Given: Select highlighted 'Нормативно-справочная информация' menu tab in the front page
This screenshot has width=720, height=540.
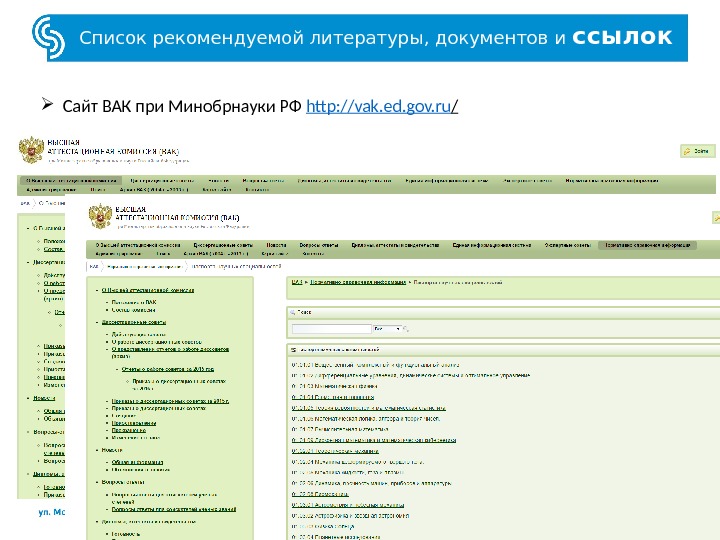Looking at the screenshot, I should 647,245.
